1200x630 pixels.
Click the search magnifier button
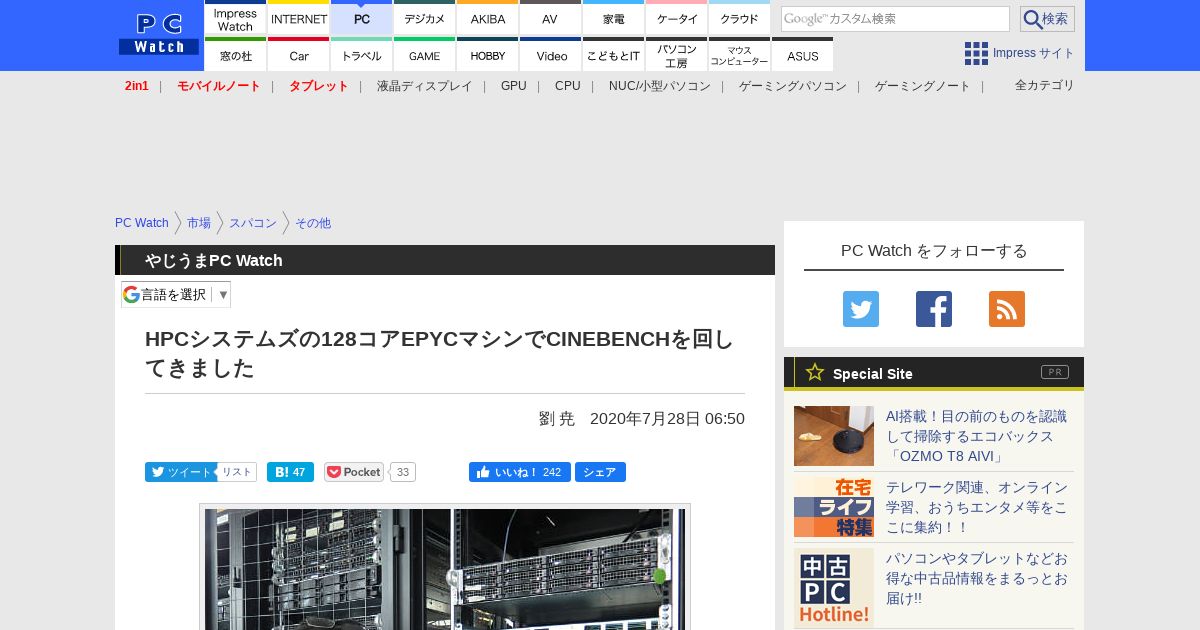[1046, 19]
